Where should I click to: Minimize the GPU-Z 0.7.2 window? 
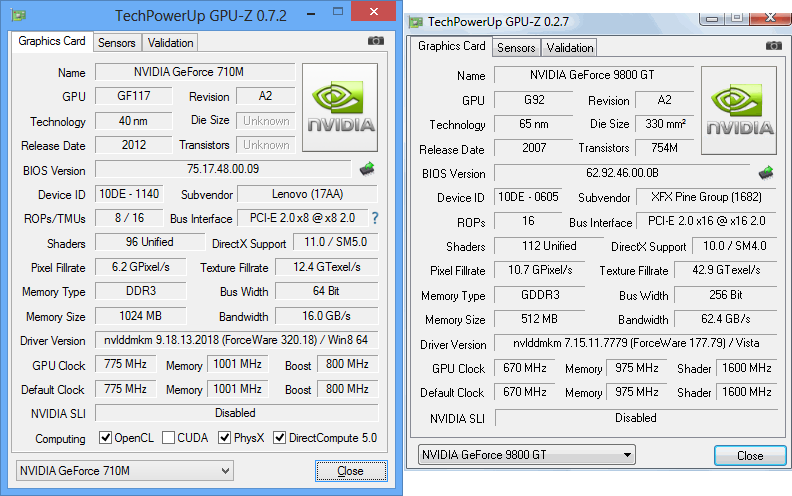pyautogui.click(x=311, y=13)
